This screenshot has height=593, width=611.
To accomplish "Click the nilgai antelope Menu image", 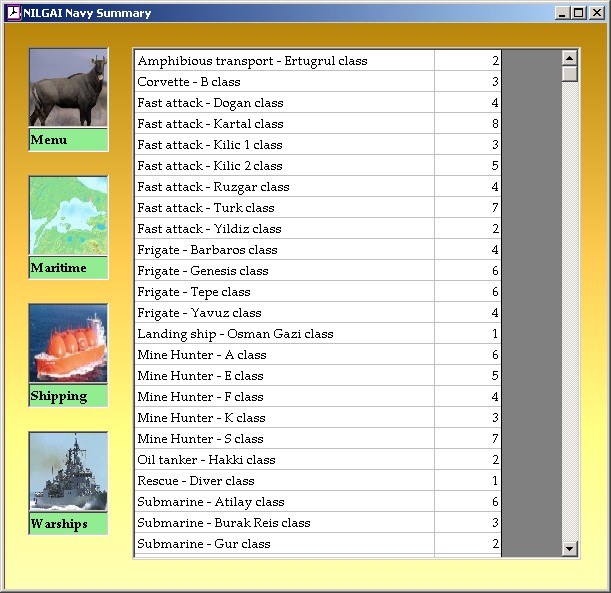I will click(68, 88).
